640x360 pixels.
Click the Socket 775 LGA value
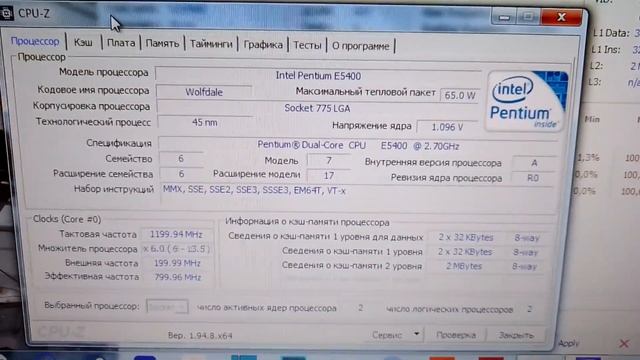click(317, 108)
